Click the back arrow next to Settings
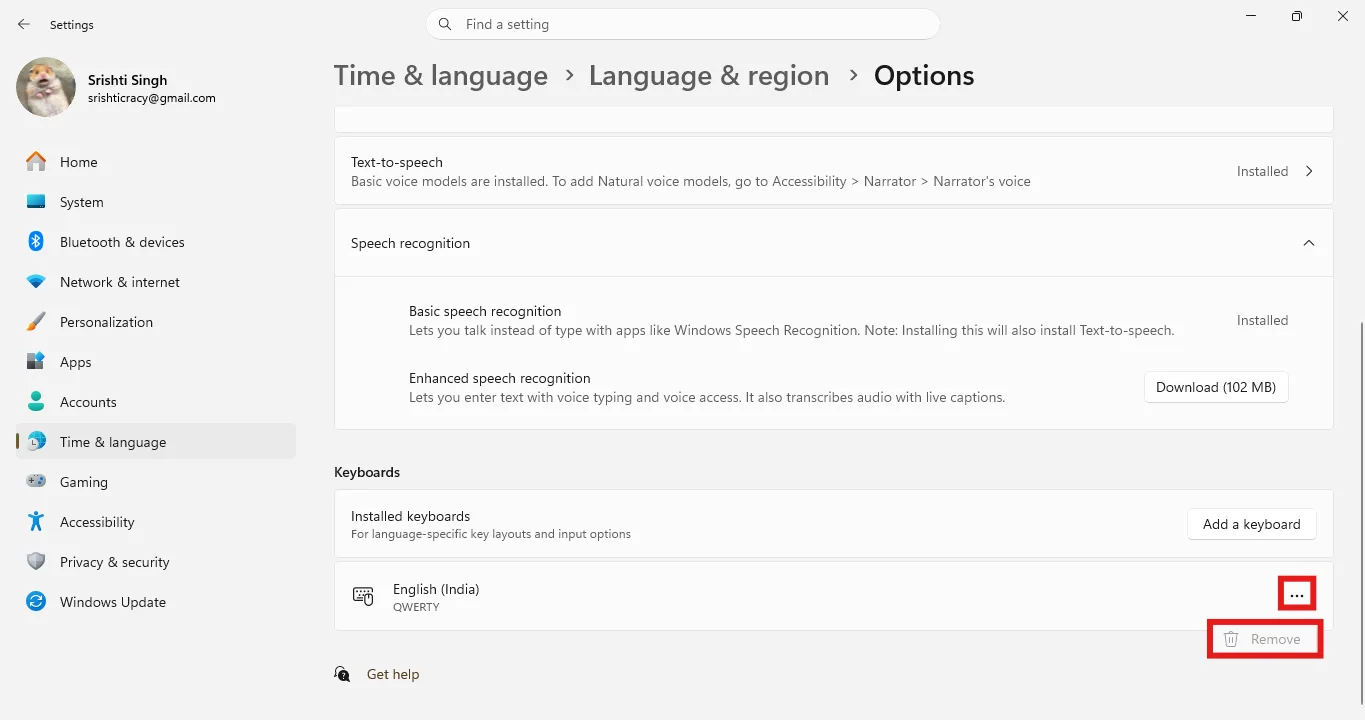The image size is (1365, 720). 24,24
